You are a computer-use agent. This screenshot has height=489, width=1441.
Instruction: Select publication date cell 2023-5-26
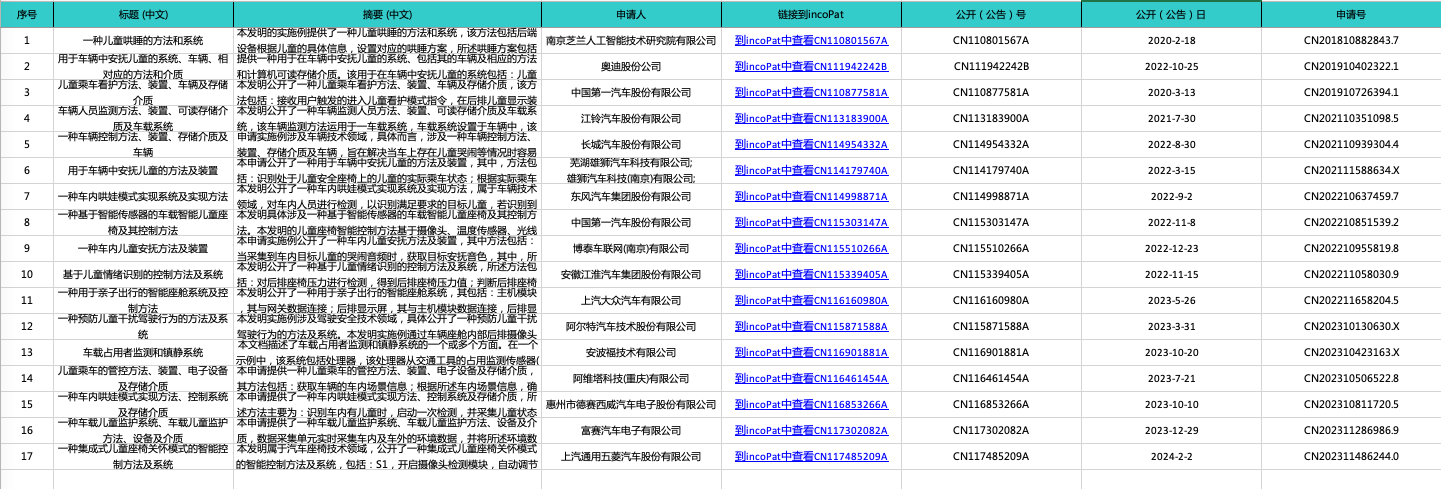1171,301
